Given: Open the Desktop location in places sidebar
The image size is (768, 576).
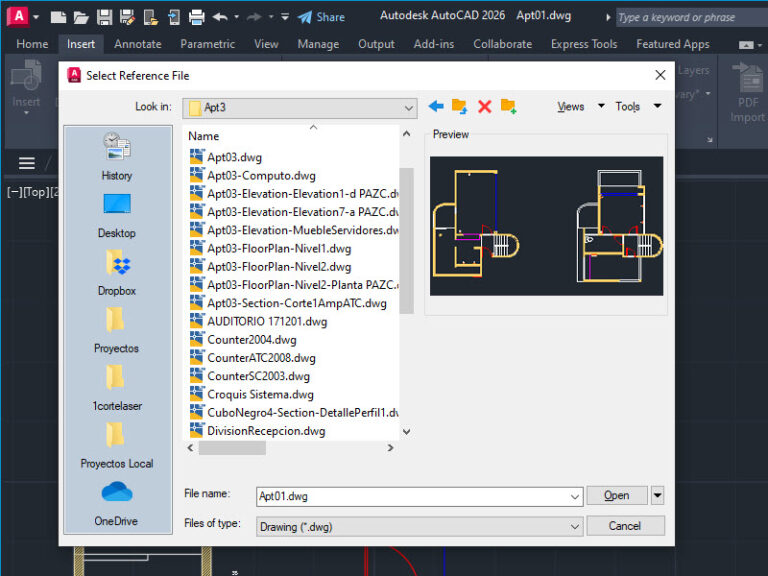Looking at the screenshot, I should point(117,216).
